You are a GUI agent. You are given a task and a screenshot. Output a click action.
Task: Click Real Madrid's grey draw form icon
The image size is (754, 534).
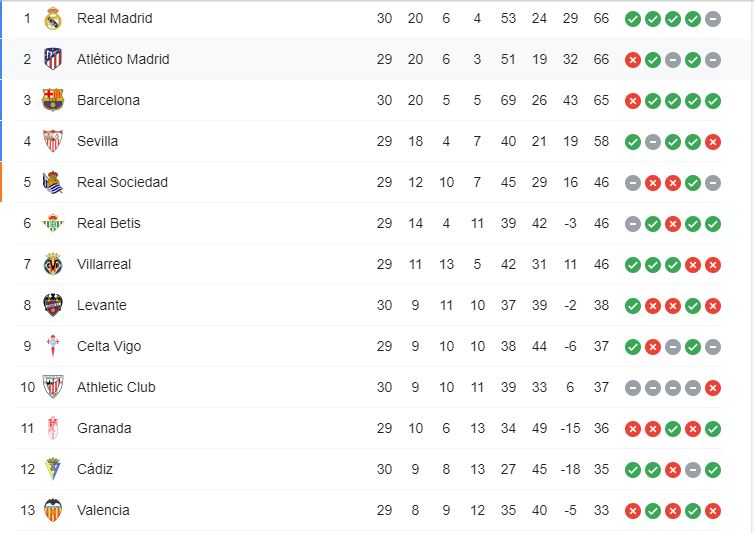tap(713, 18)
